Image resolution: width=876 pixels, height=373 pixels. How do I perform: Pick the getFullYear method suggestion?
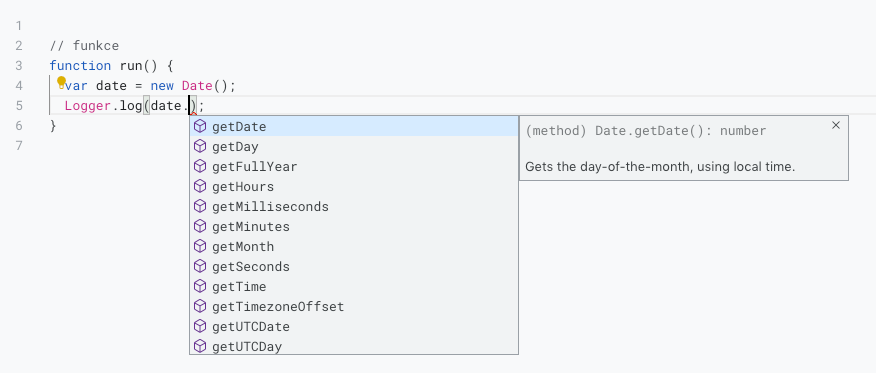[x=354, y=166]
